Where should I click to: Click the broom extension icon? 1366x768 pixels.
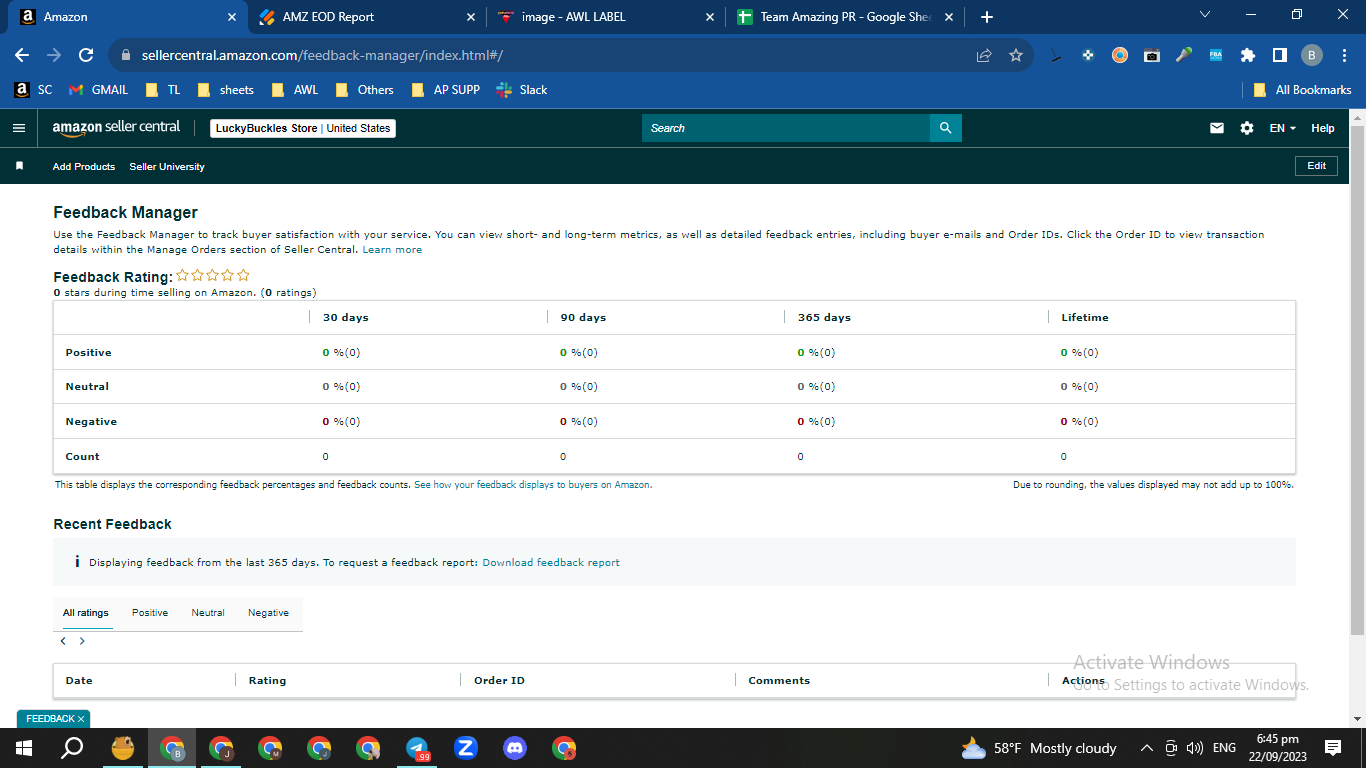[1056, 55]
